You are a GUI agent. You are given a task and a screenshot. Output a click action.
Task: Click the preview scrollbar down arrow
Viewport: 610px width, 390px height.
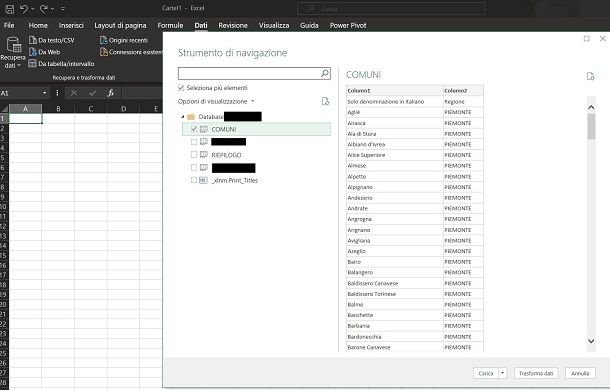591,341
